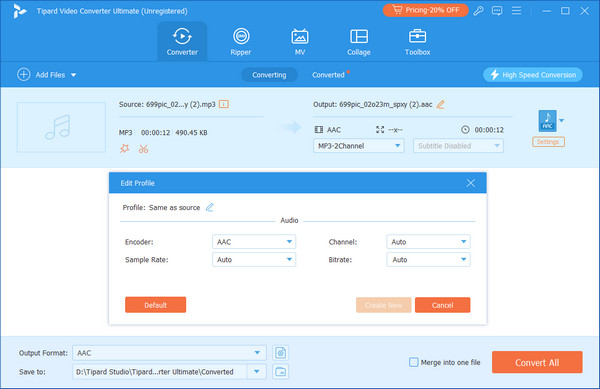Open the Ripper module
This screenshot has height=389, width=600.
tap(241, 42)
